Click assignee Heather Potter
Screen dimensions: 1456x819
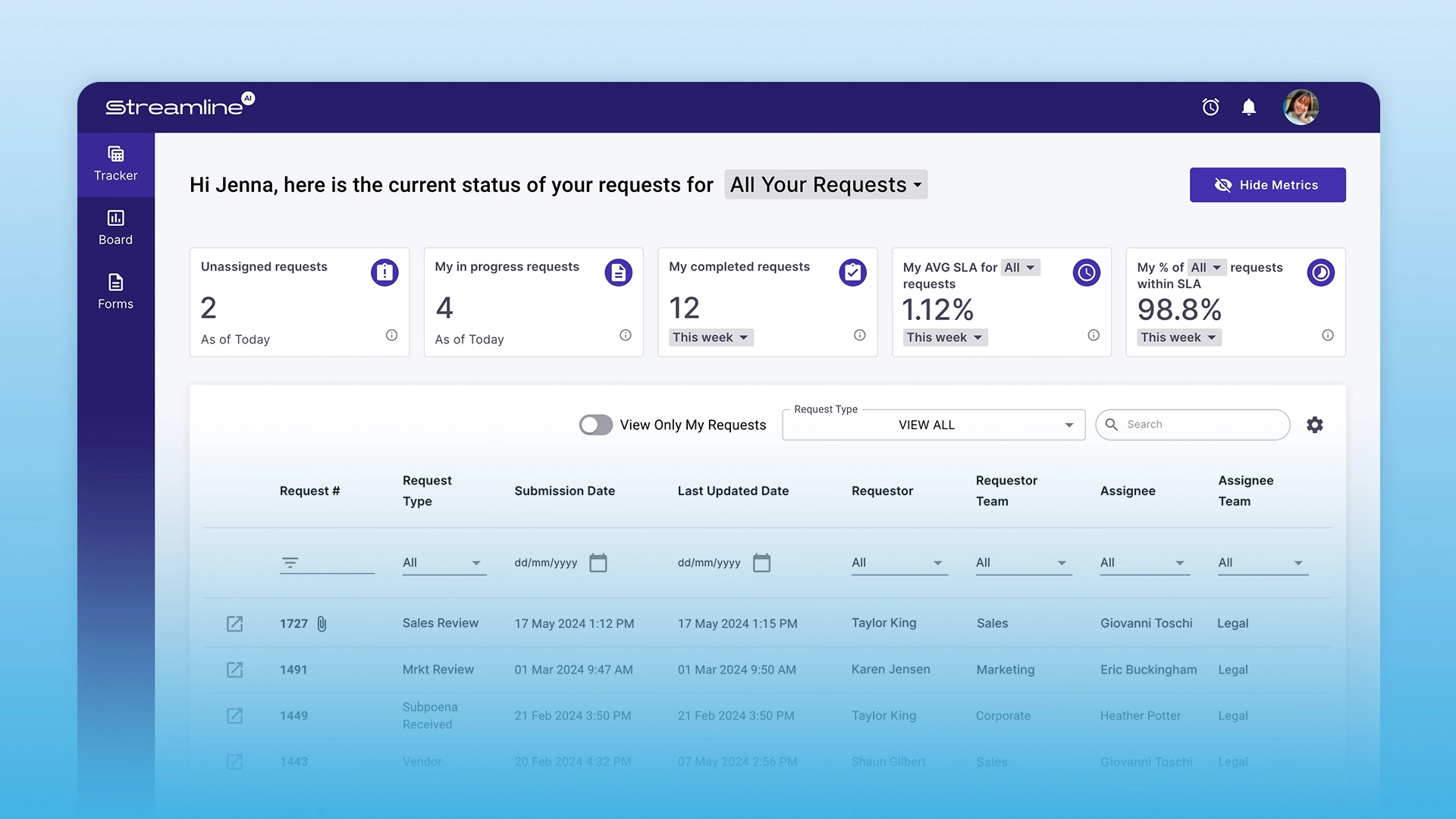(1141, 716)
